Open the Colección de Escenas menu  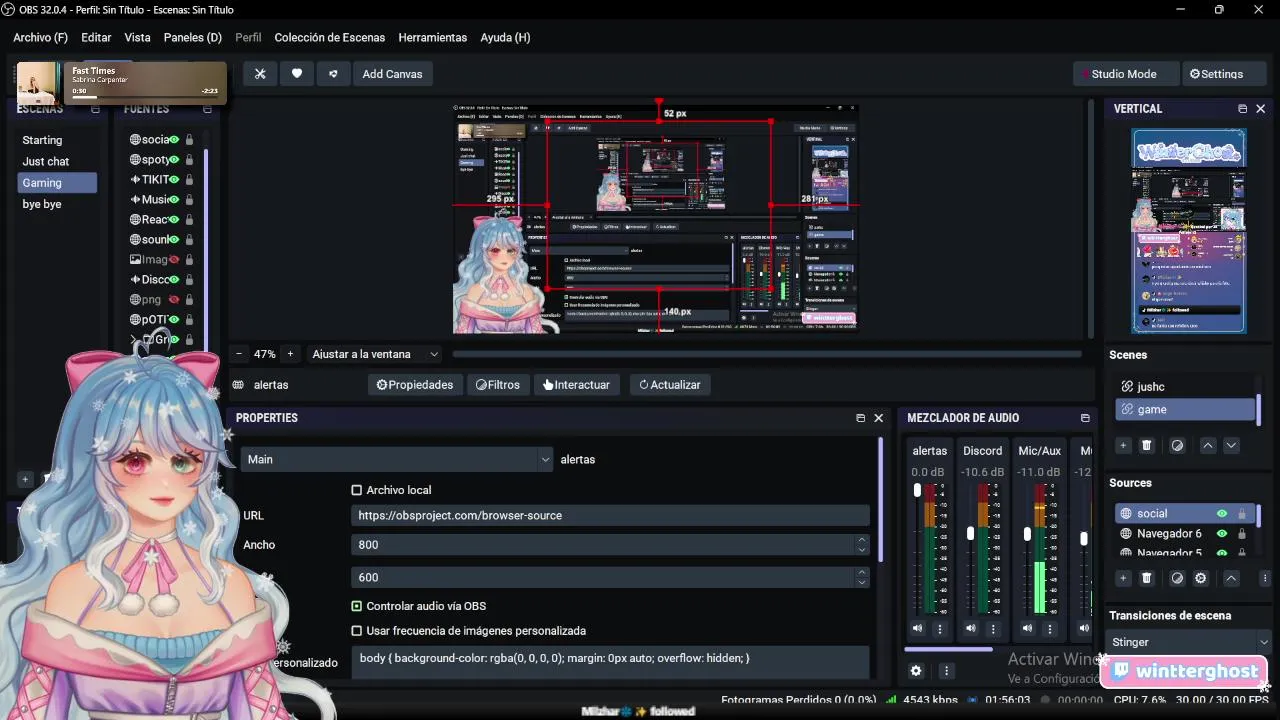coord(330,38)
